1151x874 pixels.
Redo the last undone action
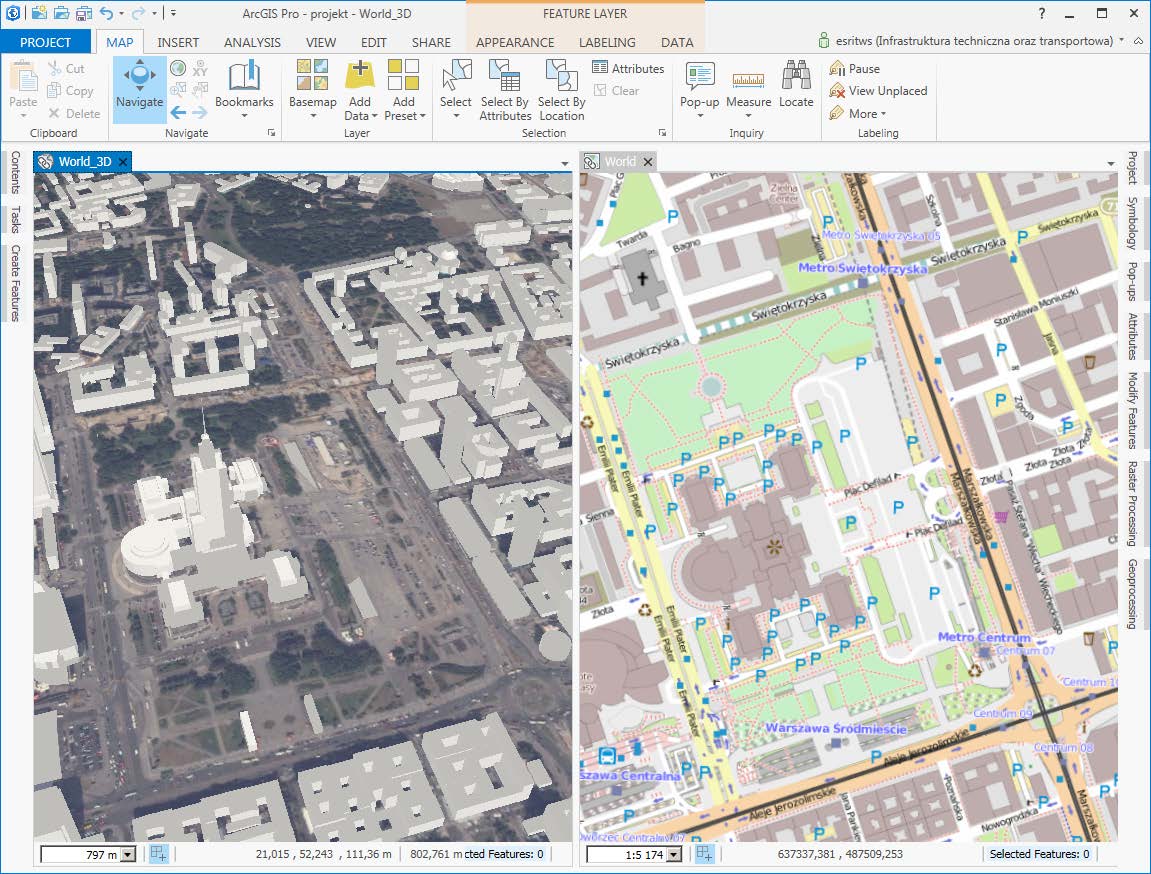[x=138, y=13]
